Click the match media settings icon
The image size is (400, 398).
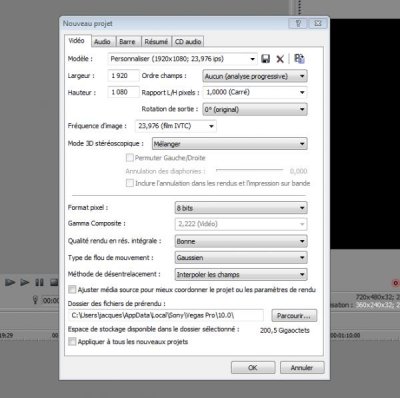299,59
